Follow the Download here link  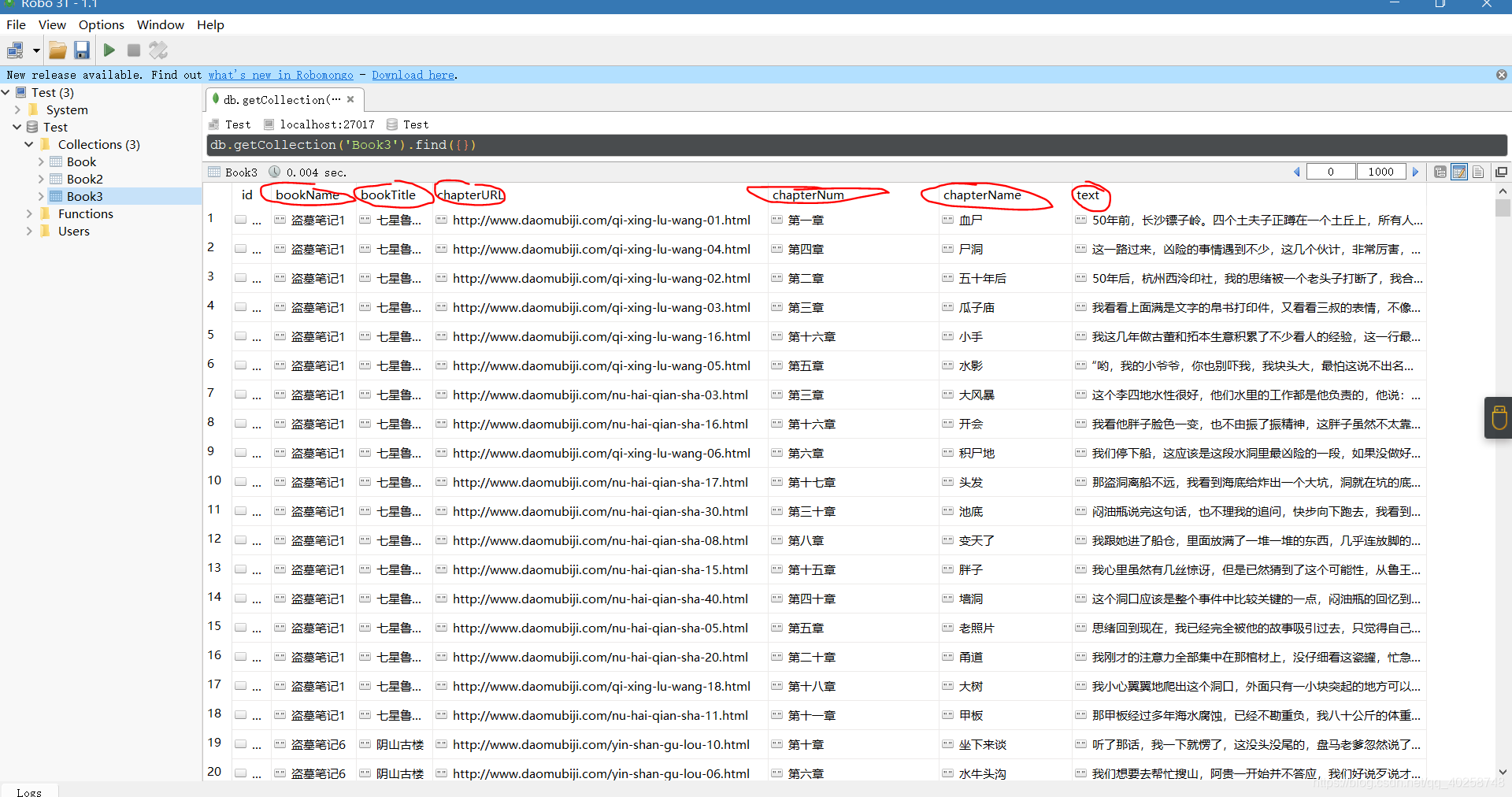pyautogui.click(x=413, y=75)
